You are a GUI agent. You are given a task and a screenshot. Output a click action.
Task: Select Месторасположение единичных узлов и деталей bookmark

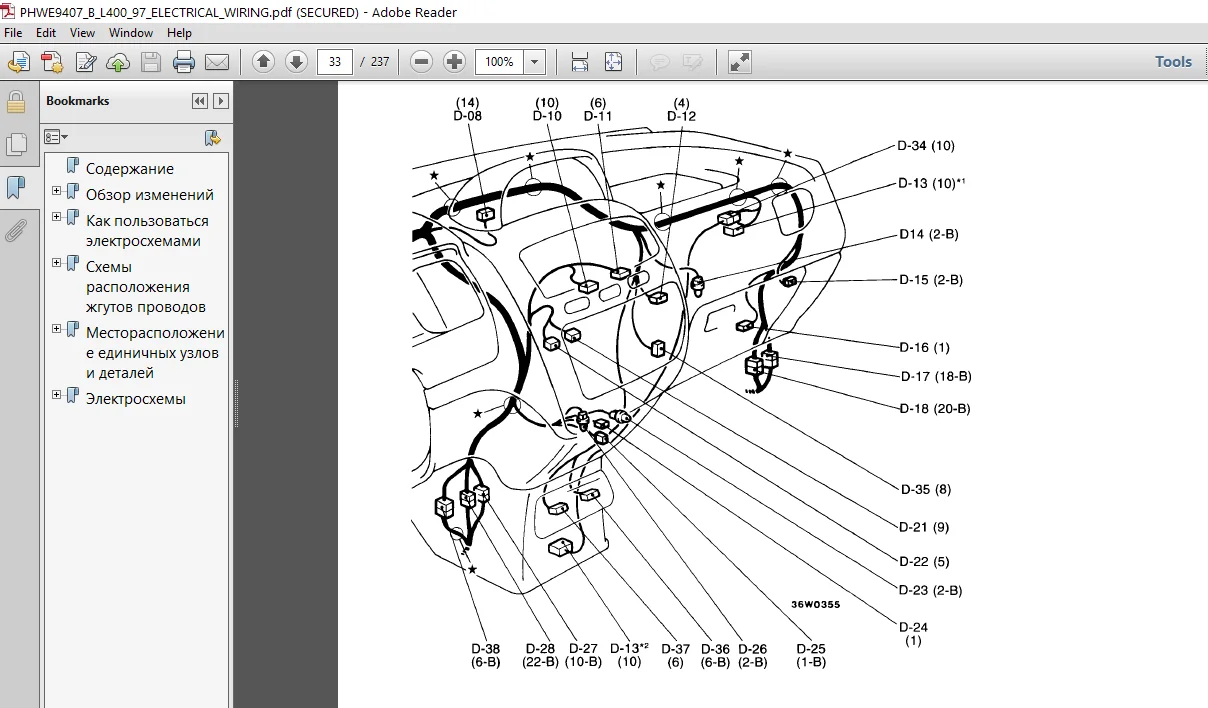click(x=155, y=353)
